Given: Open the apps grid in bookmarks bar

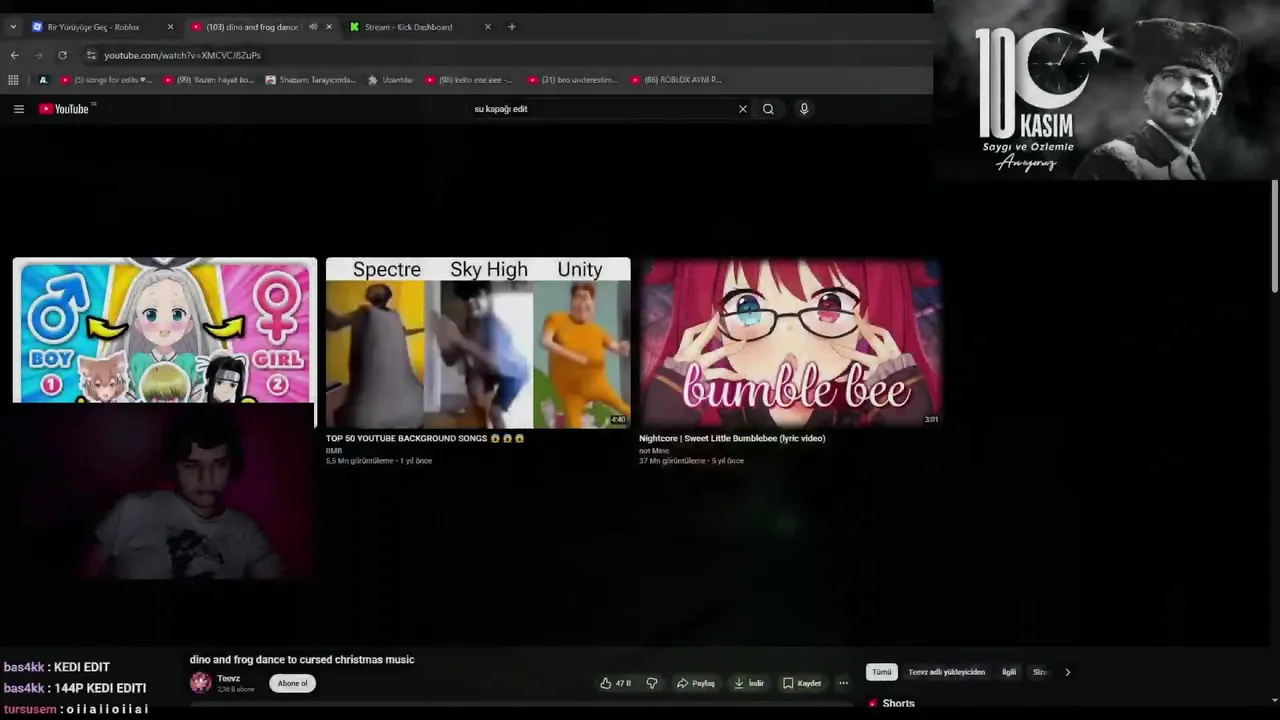Looking at the screenshot, I should coord(13,80).
